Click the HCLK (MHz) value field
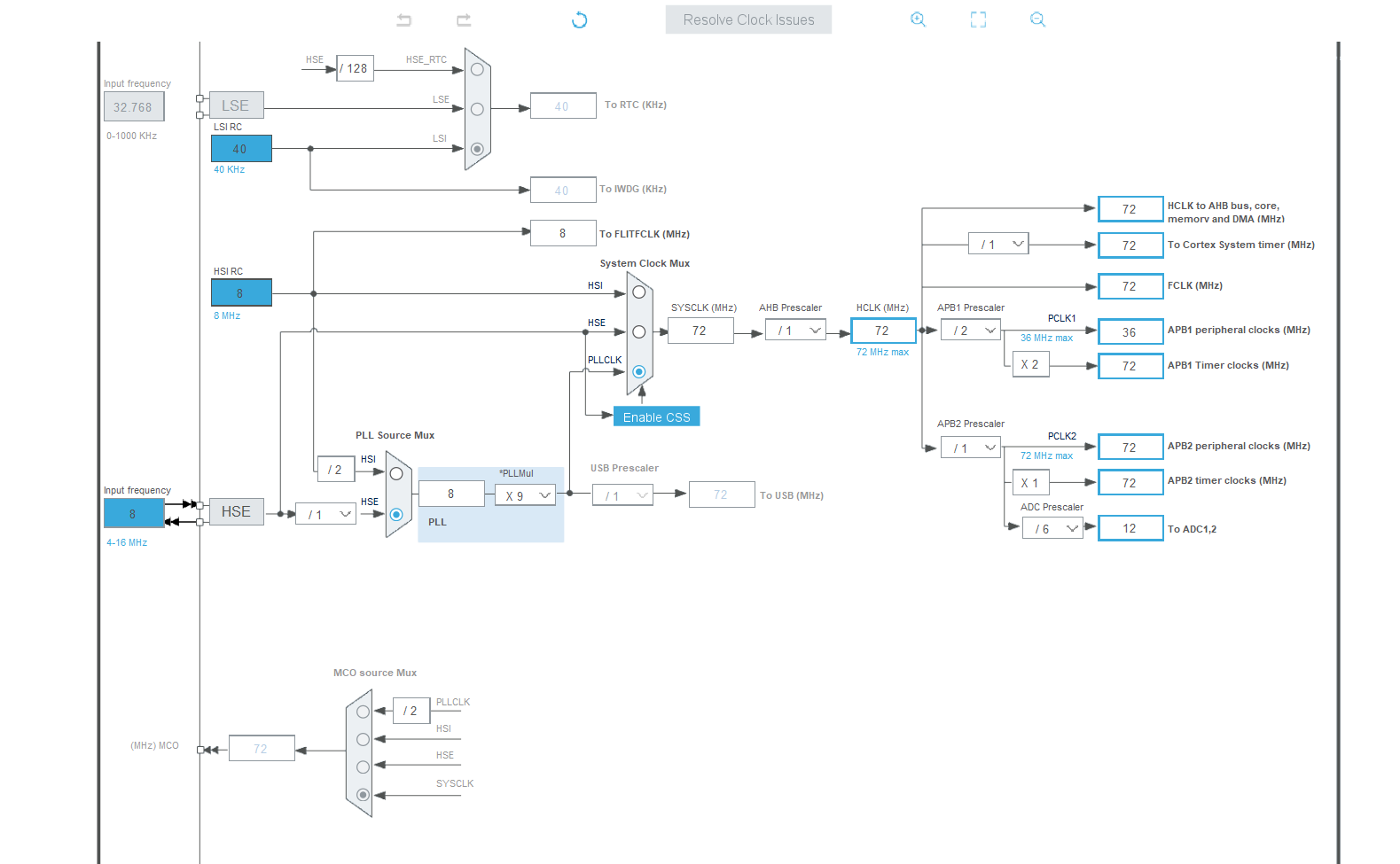The width and height of the screenshot is (1400, 864). point(882,331)
